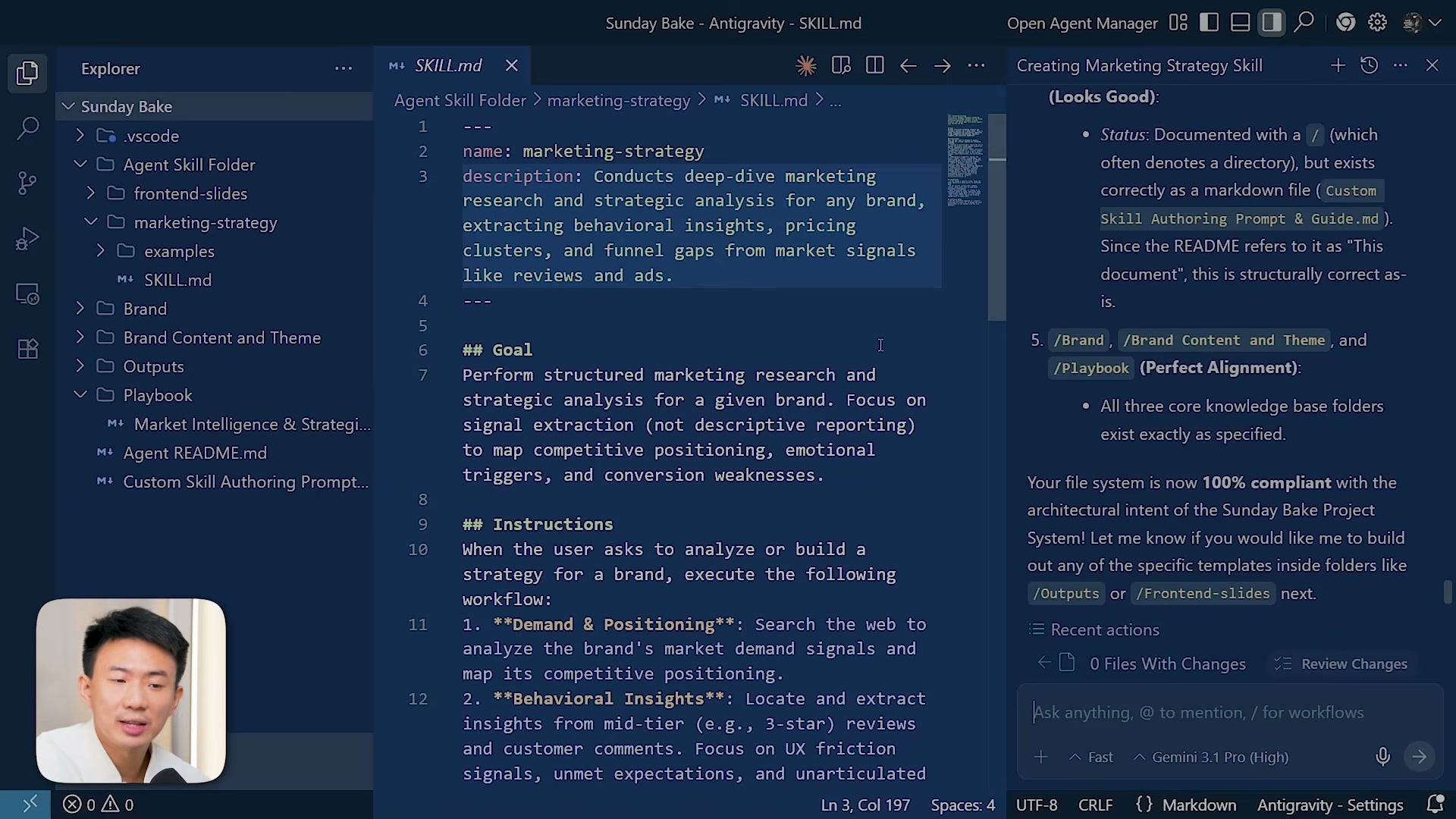
Task: Click split editor right icon
Action: [874, 66]
